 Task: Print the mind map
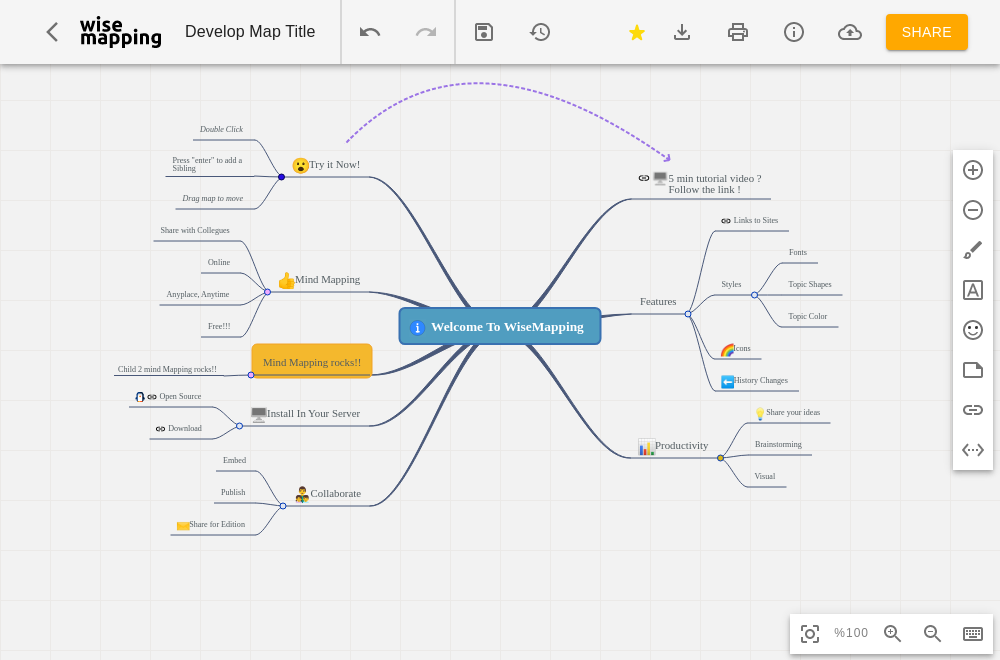click(x=738, y=32)
